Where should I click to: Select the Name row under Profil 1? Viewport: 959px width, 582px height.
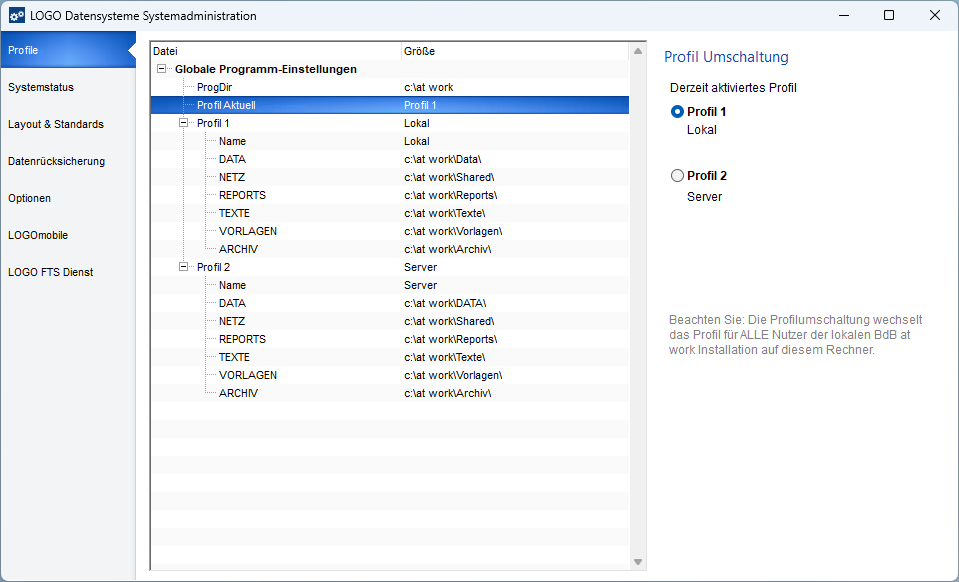pyautogui.click(x=390, y=141)
